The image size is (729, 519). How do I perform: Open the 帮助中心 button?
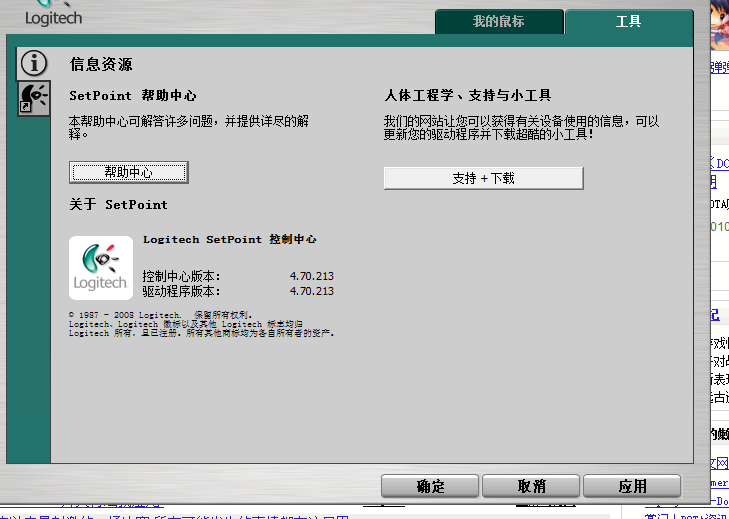(x=129, y=173)
